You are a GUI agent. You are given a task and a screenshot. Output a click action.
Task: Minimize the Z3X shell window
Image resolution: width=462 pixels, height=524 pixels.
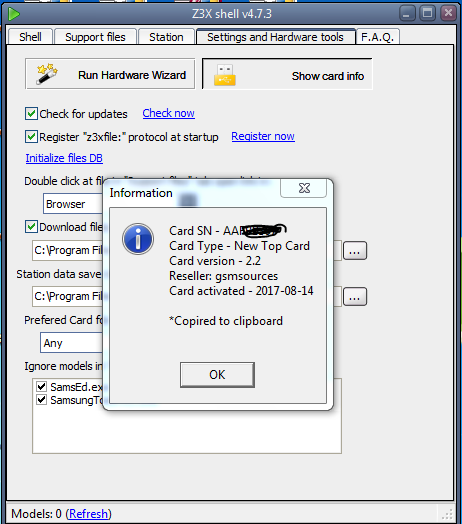(x=407, y=14)
